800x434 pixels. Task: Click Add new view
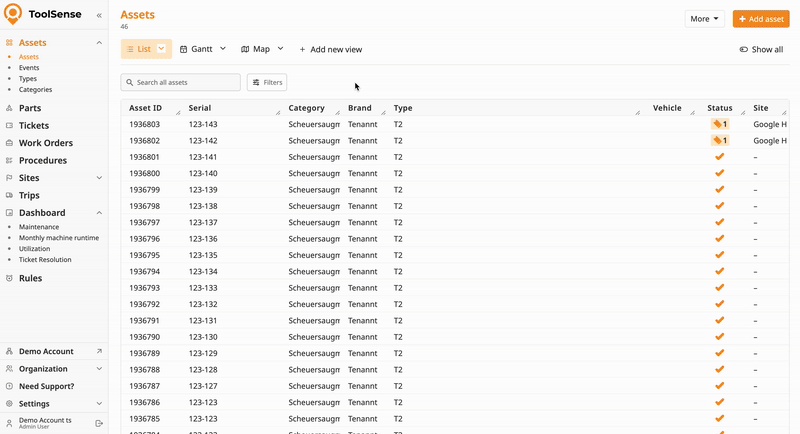click(x=331, y=49)
